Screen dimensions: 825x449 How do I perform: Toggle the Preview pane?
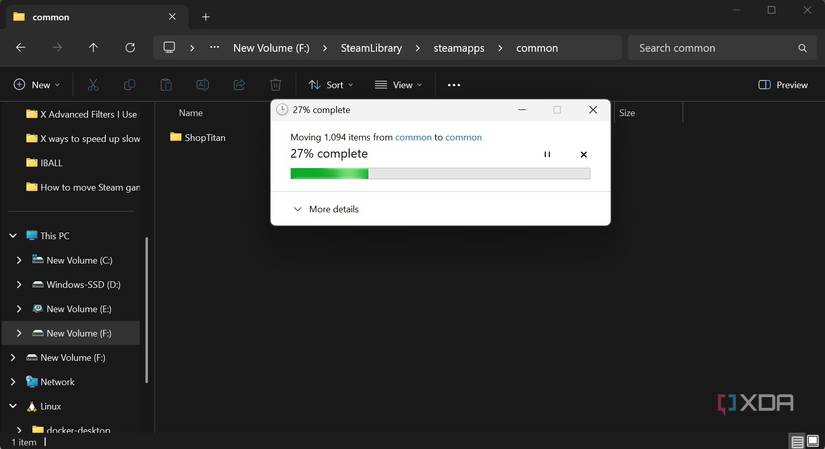[x=783, y=85]
